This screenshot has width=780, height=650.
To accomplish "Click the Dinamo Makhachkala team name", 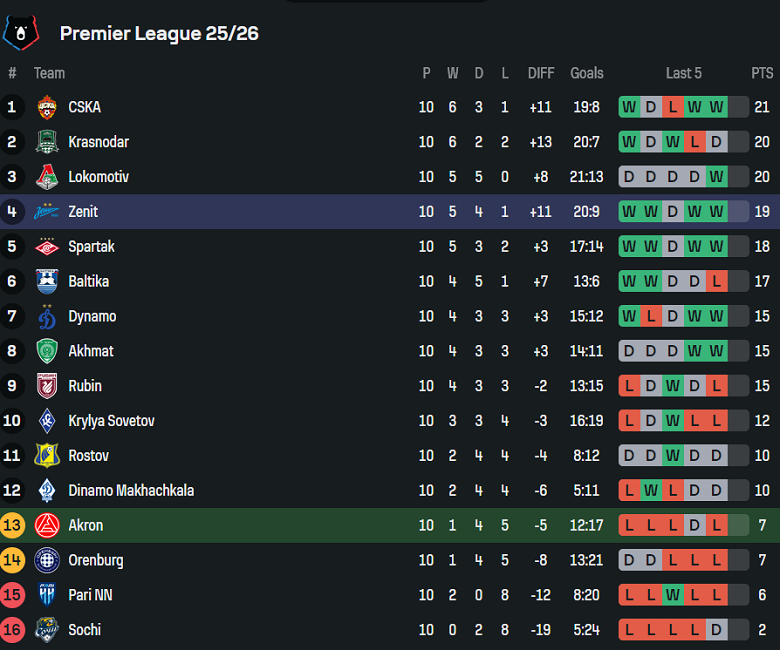I will click(131, 491).
